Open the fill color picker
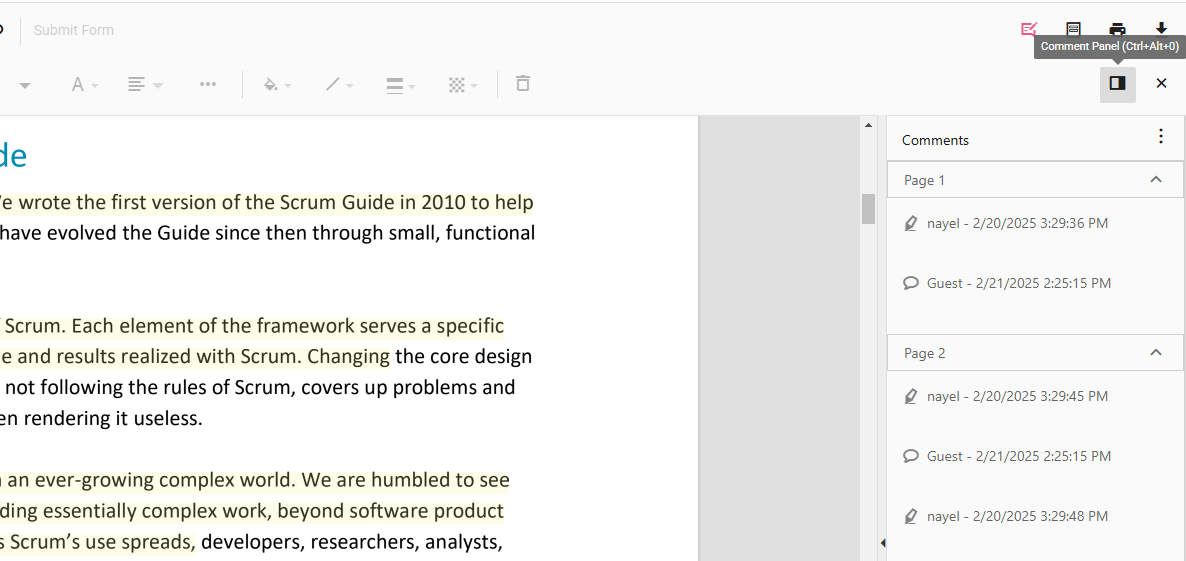 point(277,85)
